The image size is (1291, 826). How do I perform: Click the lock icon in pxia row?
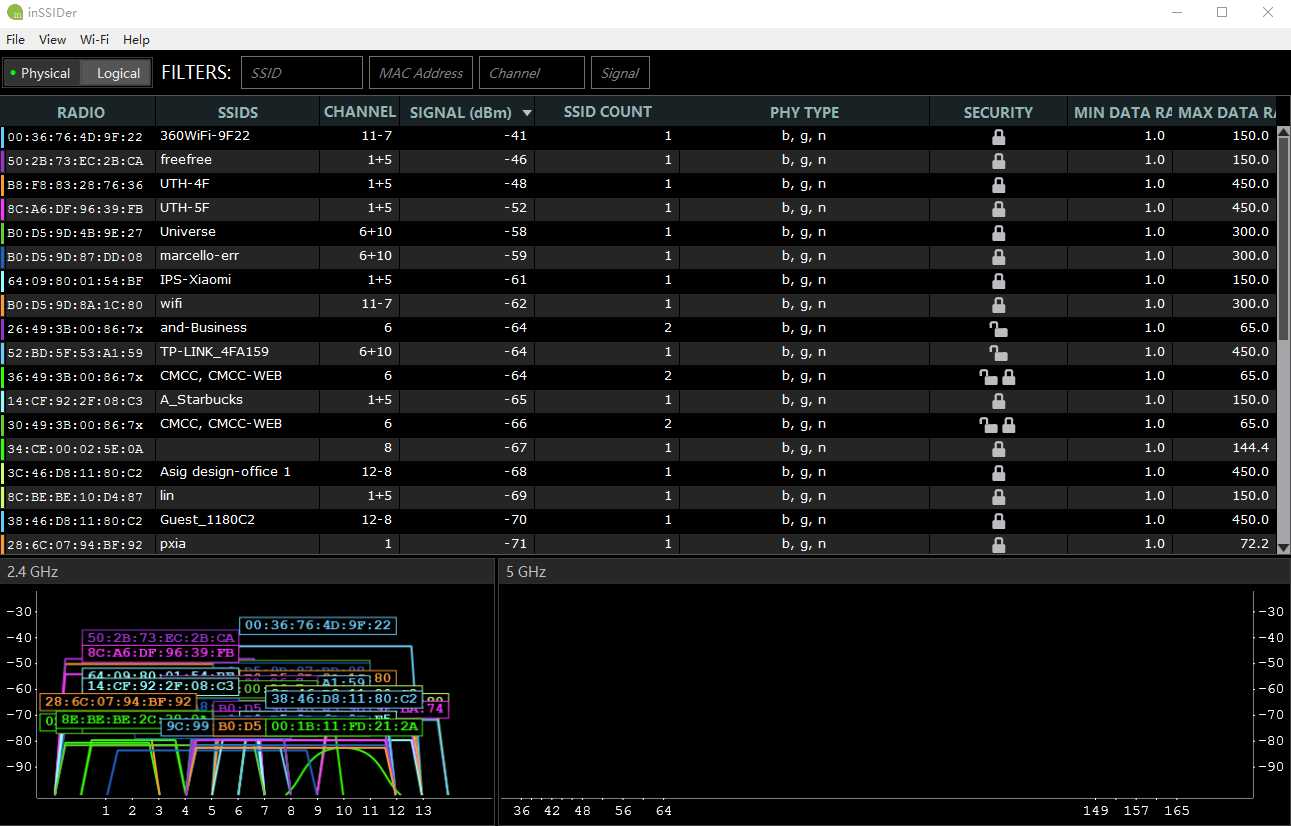[x=998, y=544]
